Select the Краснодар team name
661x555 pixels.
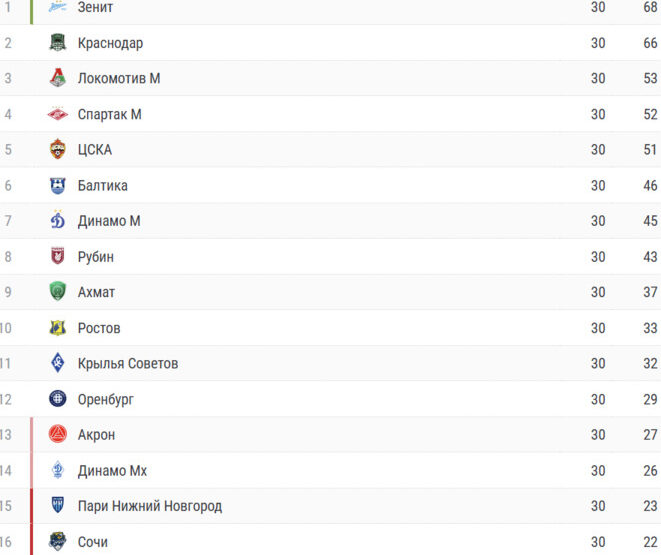[x=110, y=43]
